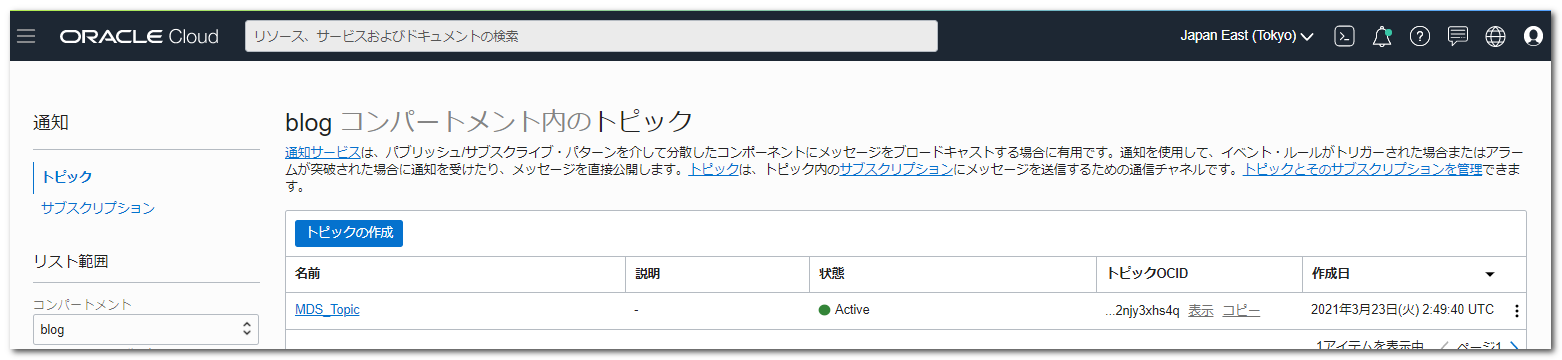Screen dimensions: 1562x360
Task: Open the 通知サービス link in description
Action: pos(323,153)
